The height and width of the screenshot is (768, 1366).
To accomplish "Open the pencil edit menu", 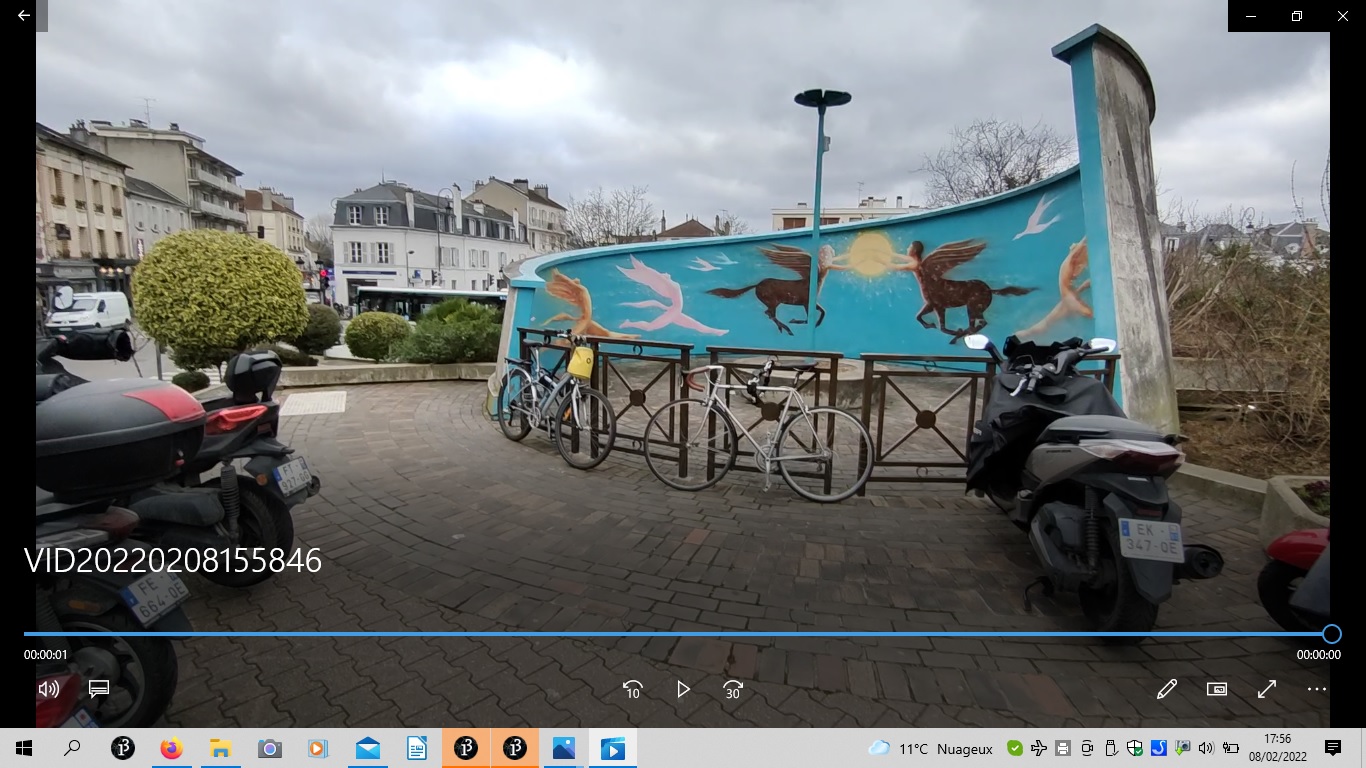I will click(x=1166, y=689).
